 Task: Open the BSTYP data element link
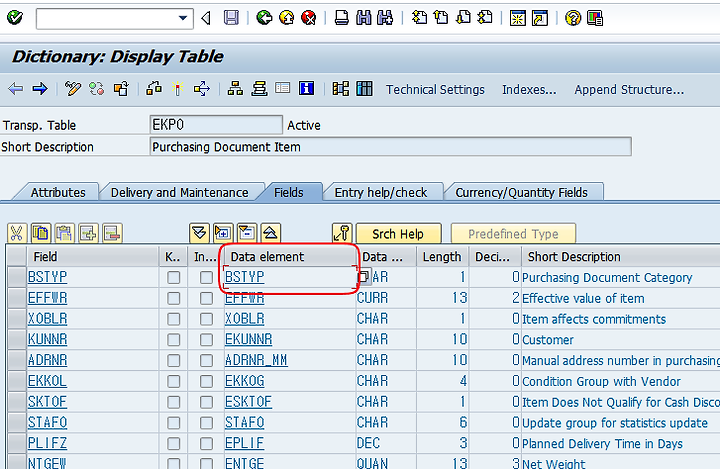click(x=245, y=277)
